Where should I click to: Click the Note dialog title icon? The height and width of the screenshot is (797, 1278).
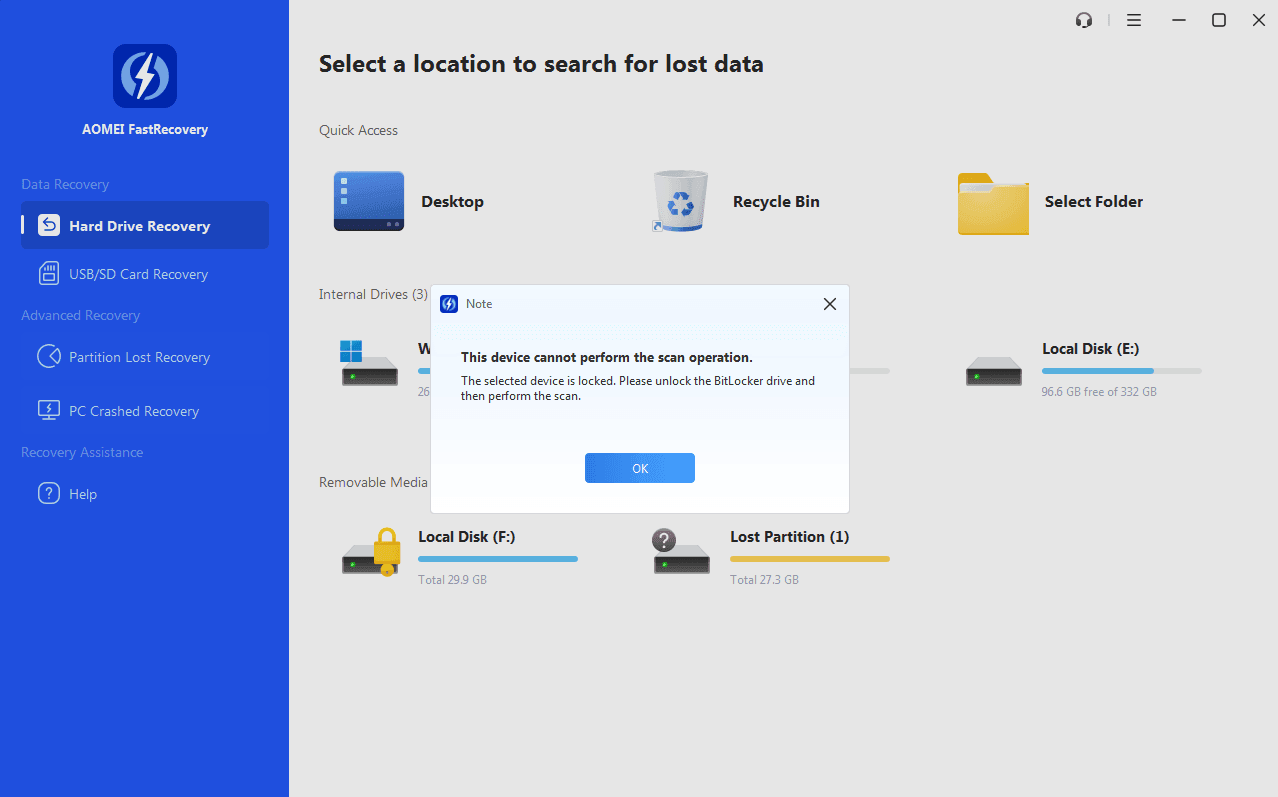pos(449,304)
